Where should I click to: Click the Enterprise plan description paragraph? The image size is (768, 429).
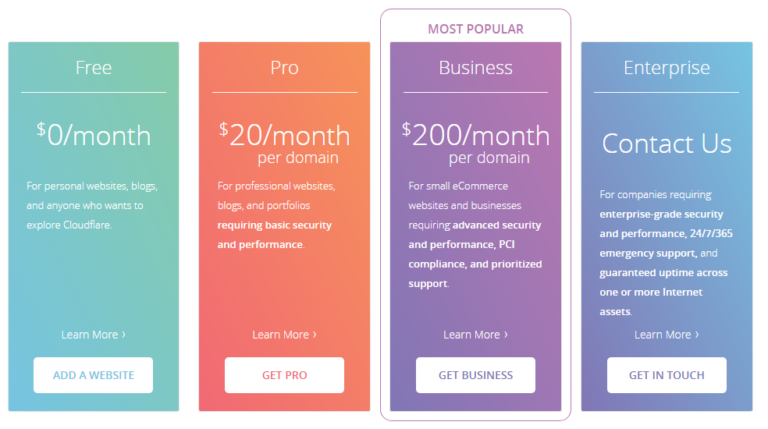[x=666, y=253]
